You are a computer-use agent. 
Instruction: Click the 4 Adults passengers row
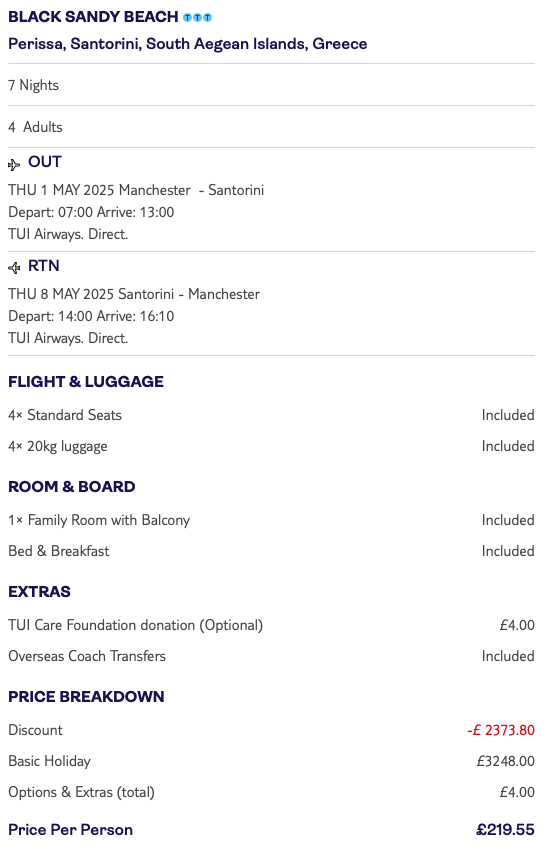(271, 127)
